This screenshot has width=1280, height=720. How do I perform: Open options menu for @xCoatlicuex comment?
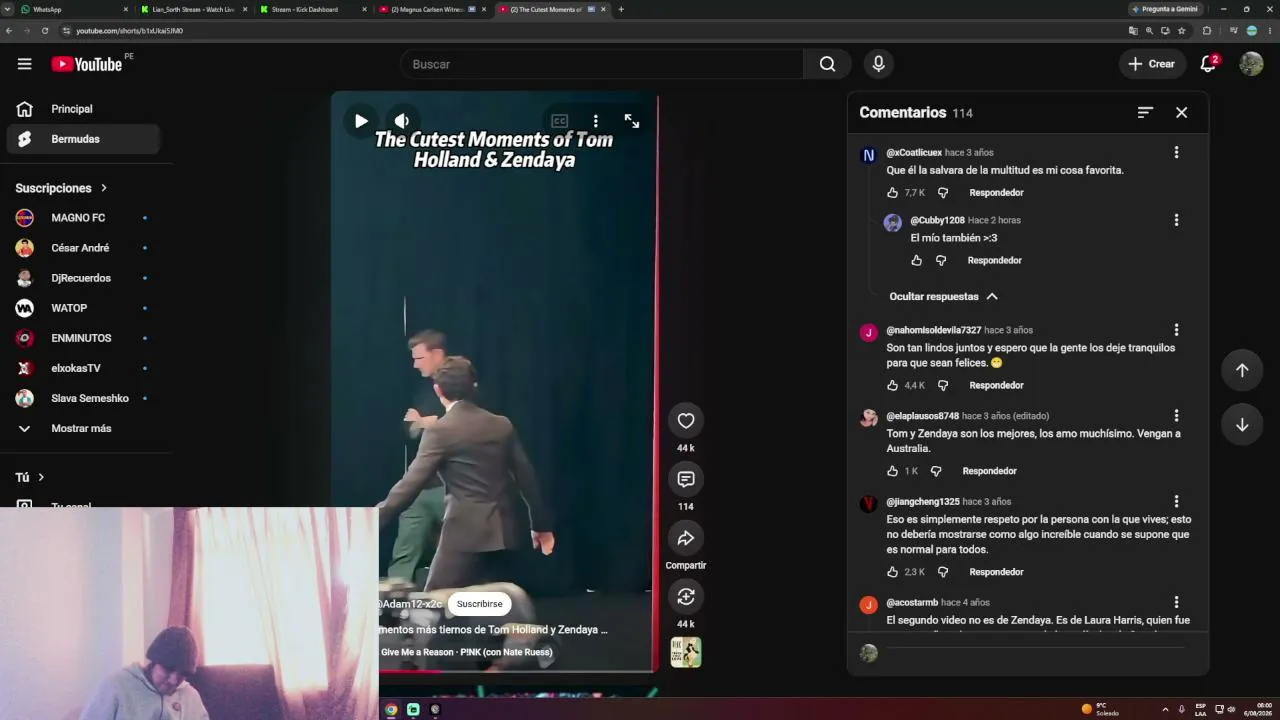1176,152
